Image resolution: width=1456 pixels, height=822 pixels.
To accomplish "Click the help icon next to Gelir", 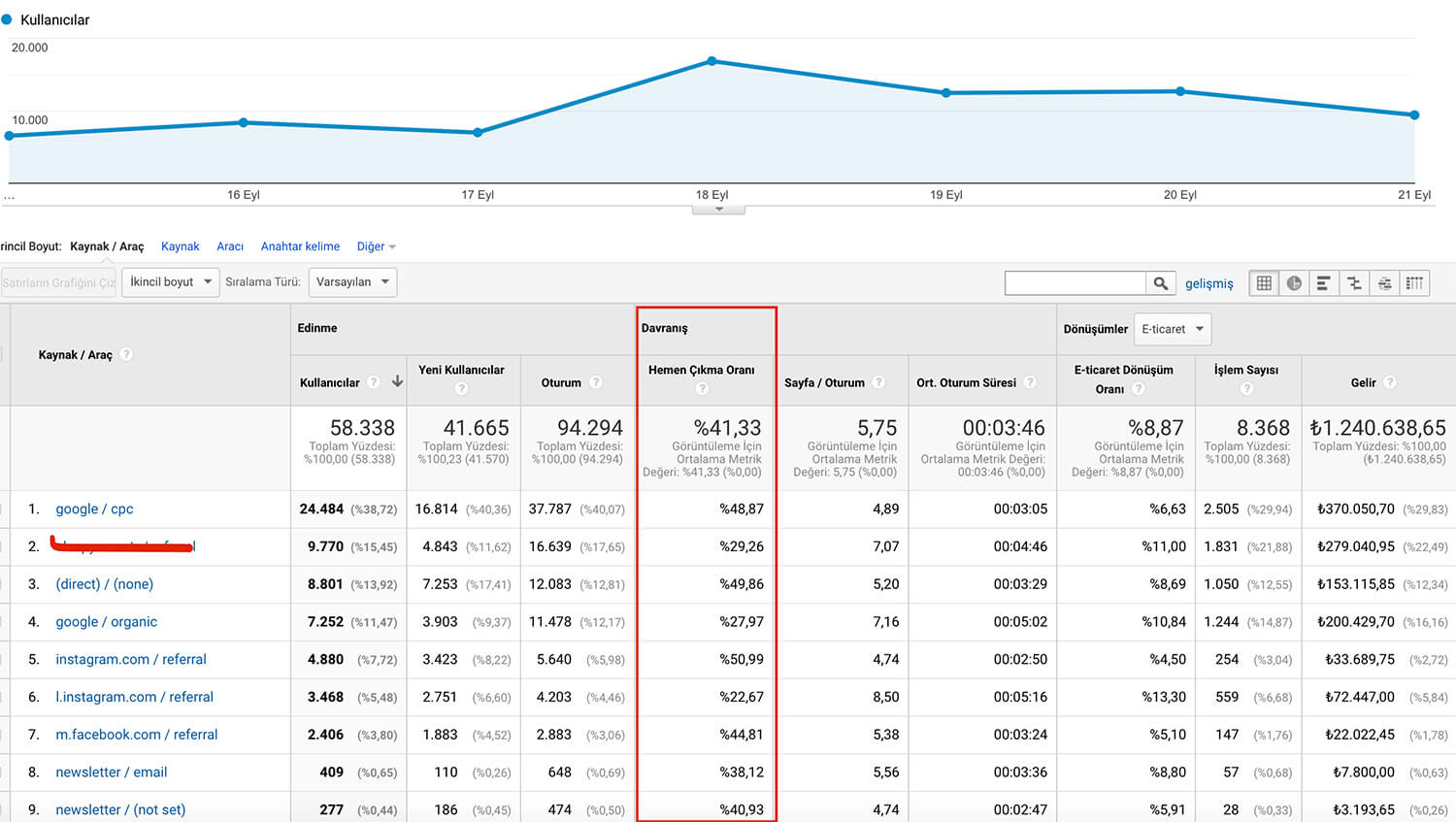I will [x=1390, y=382].
